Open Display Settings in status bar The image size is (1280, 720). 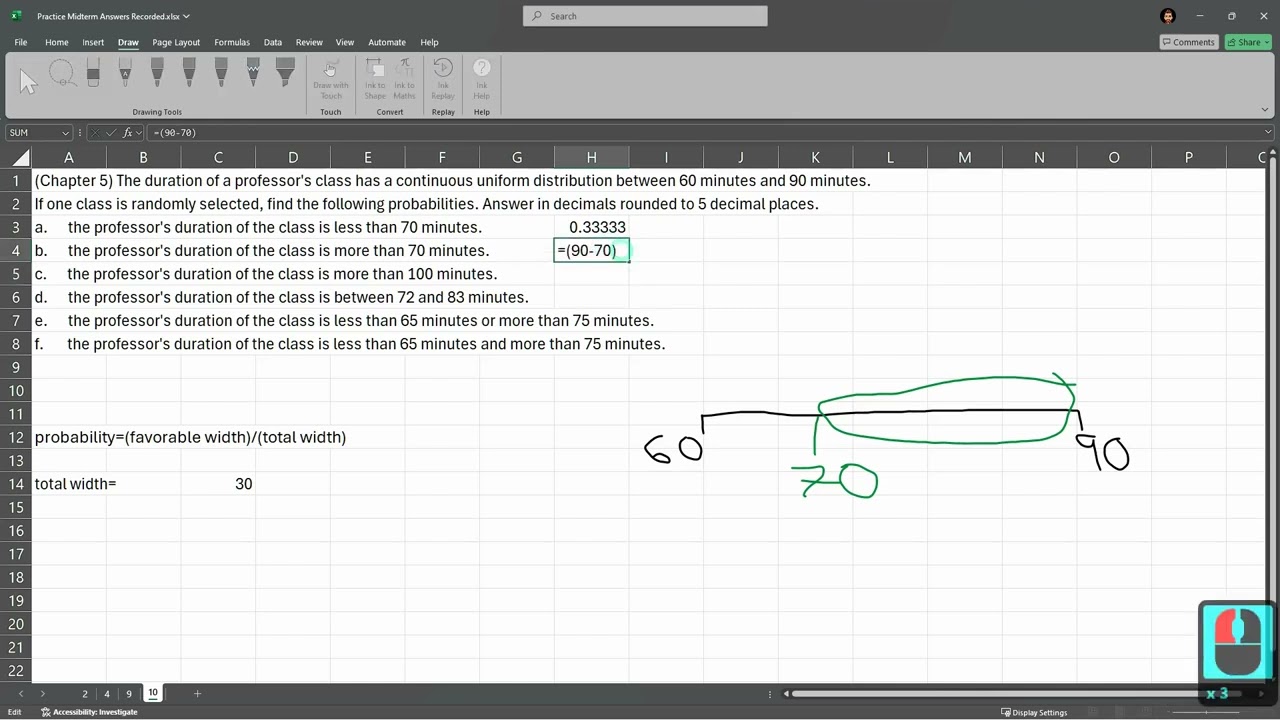(x=1033, y=712)
